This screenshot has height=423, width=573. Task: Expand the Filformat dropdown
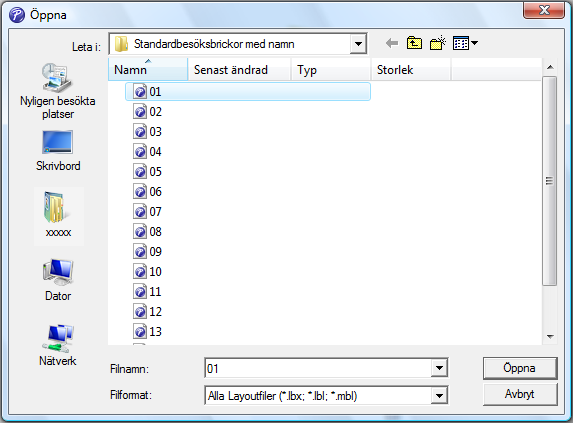click(439, 396)
